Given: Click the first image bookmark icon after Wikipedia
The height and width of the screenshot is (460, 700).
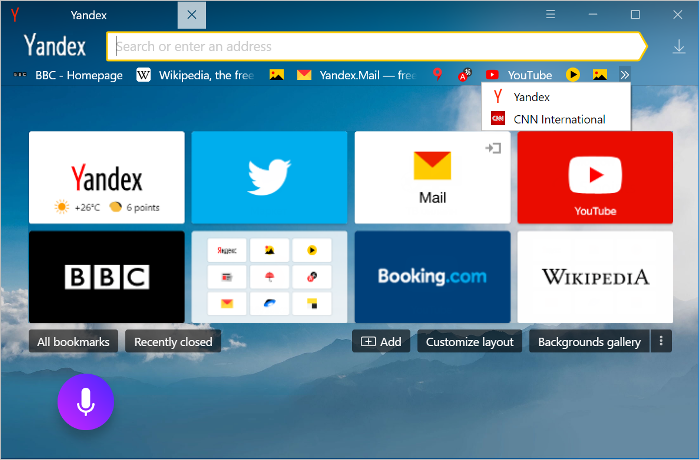Looking at the screenshot, I should click(x=277, y=75).
